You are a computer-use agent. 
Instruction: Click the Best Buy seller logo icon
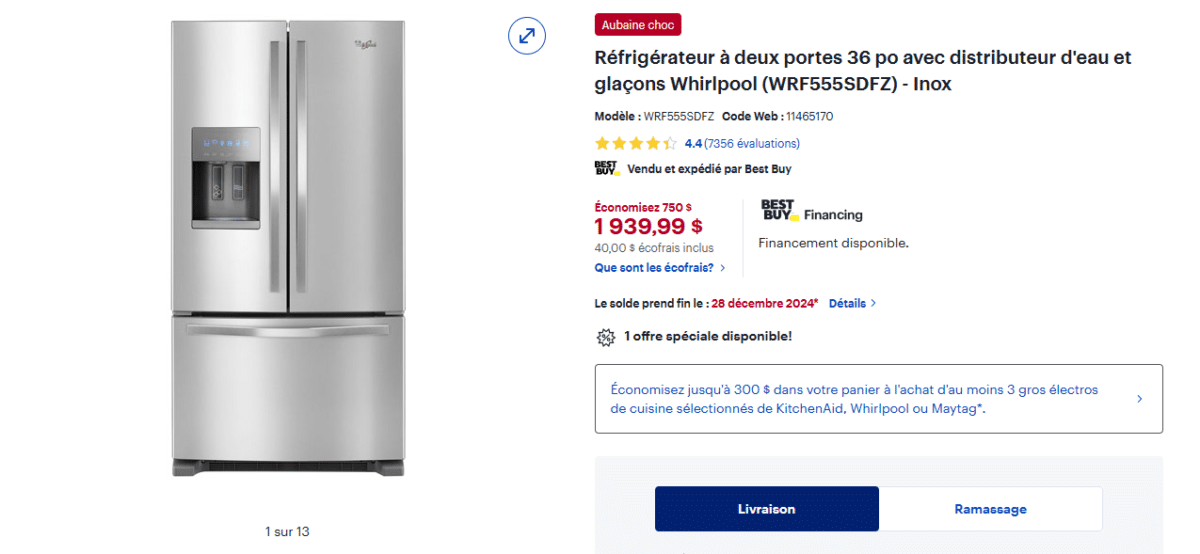click(x=606, y=169)
